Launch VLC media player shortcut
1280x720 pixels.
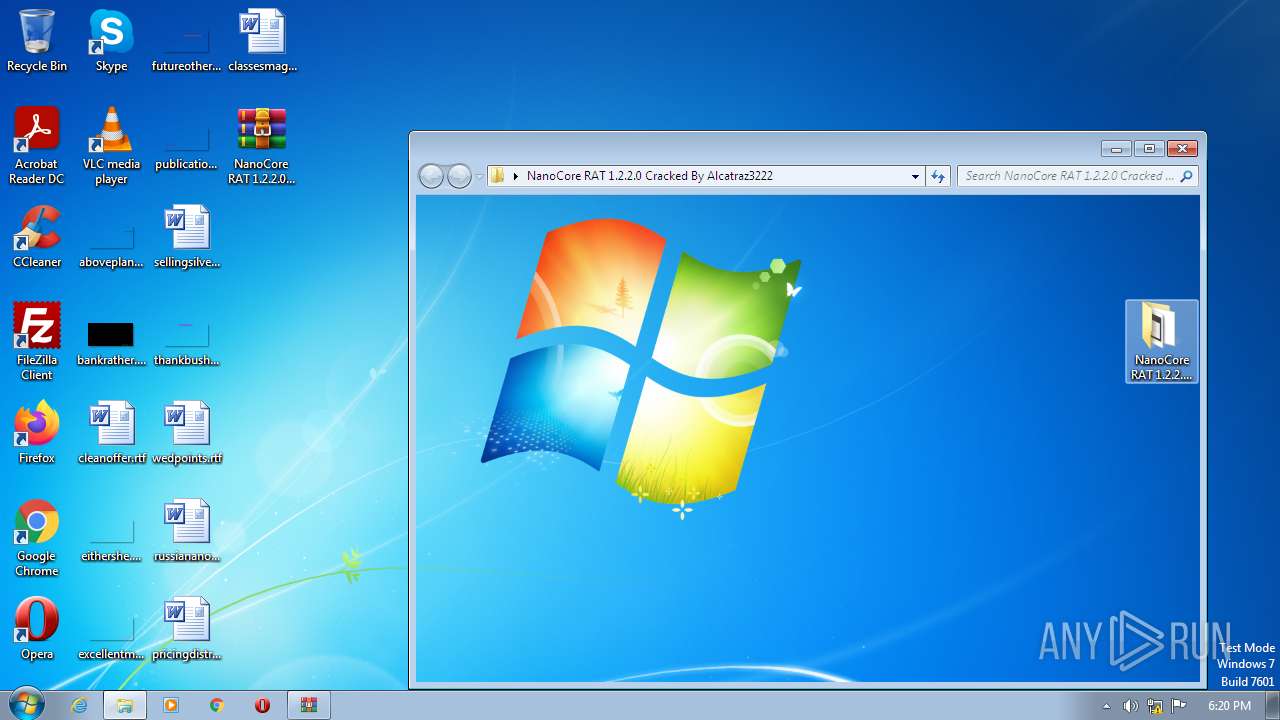click(111, 146)
